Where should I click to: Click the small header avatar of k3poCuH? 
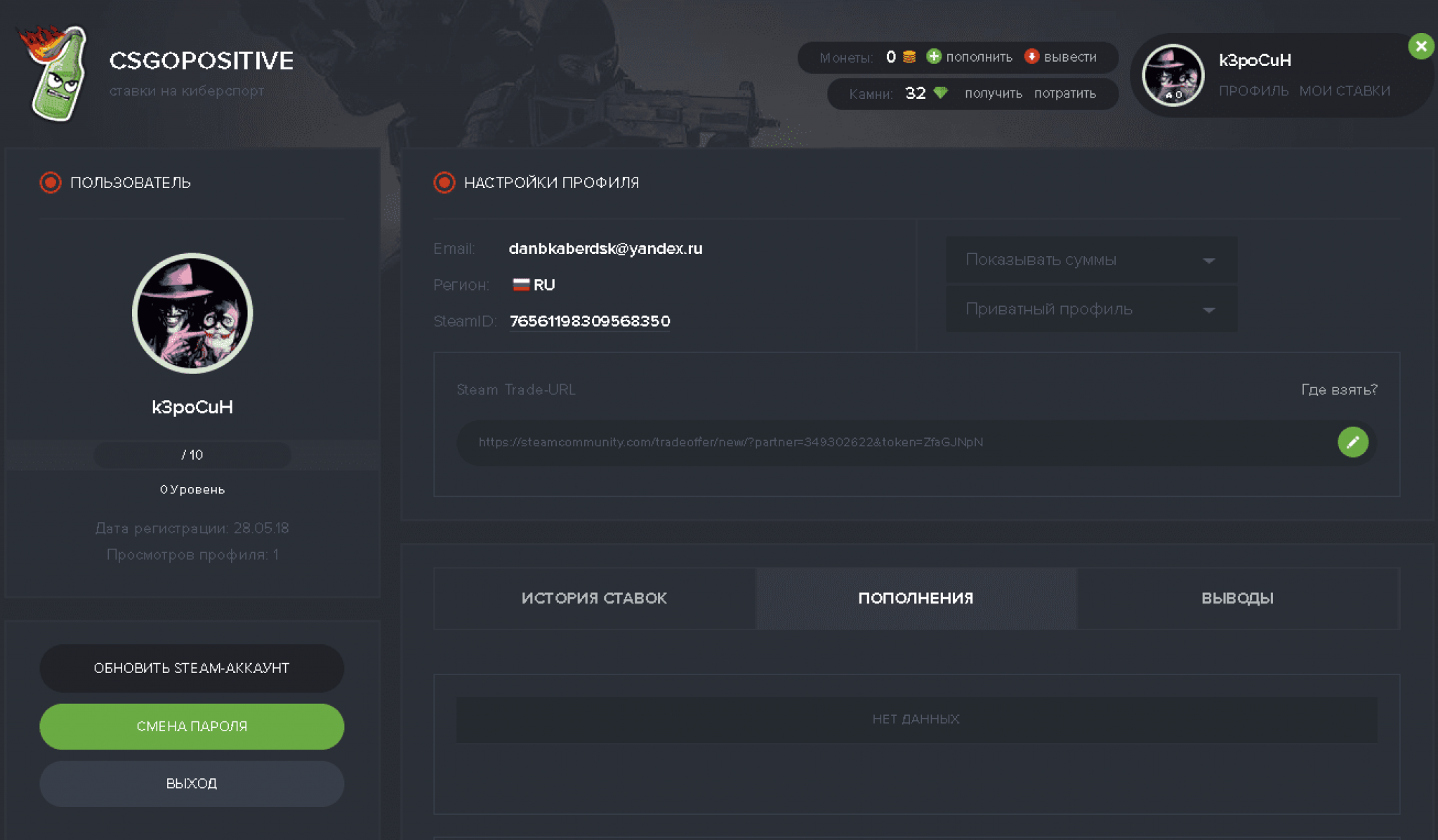click(x=1173, y=75)
